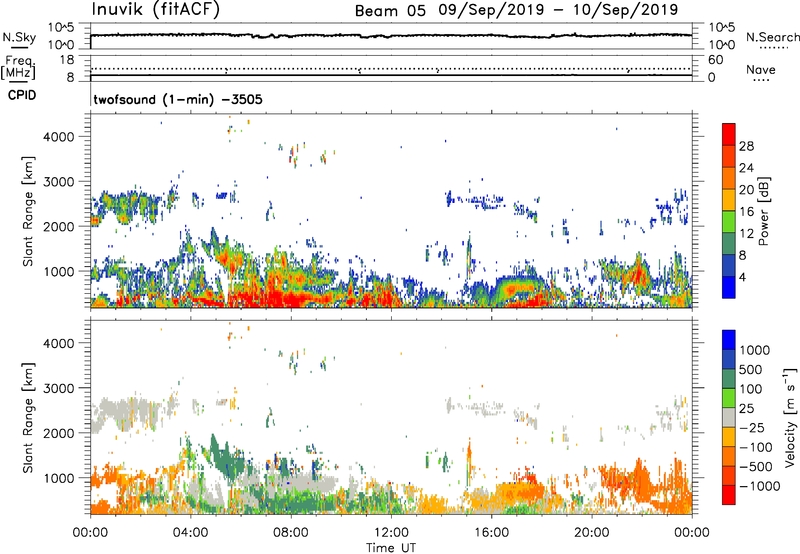Click the 'N.Search' legend label
800x554 pixels.
[x=772, y=37]
